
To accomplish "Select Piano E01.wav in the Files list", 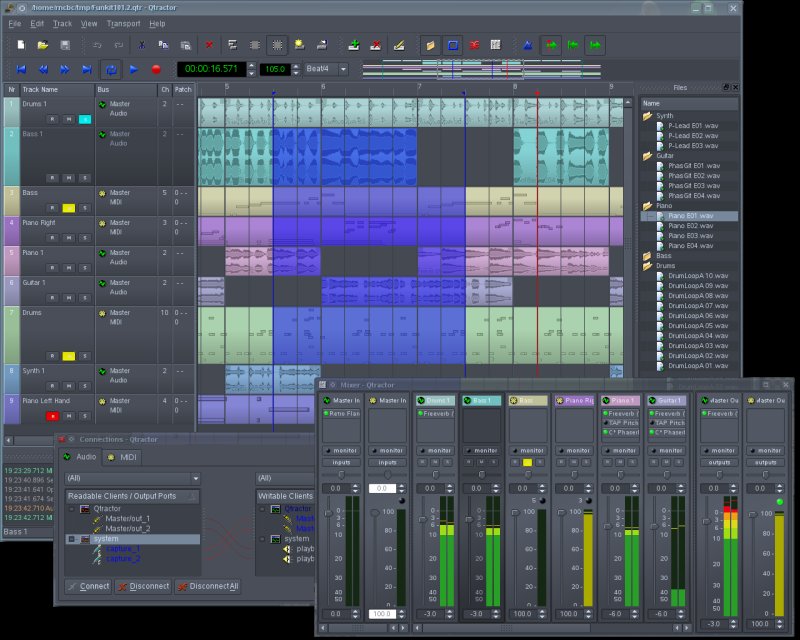I will tap(691, 216).
